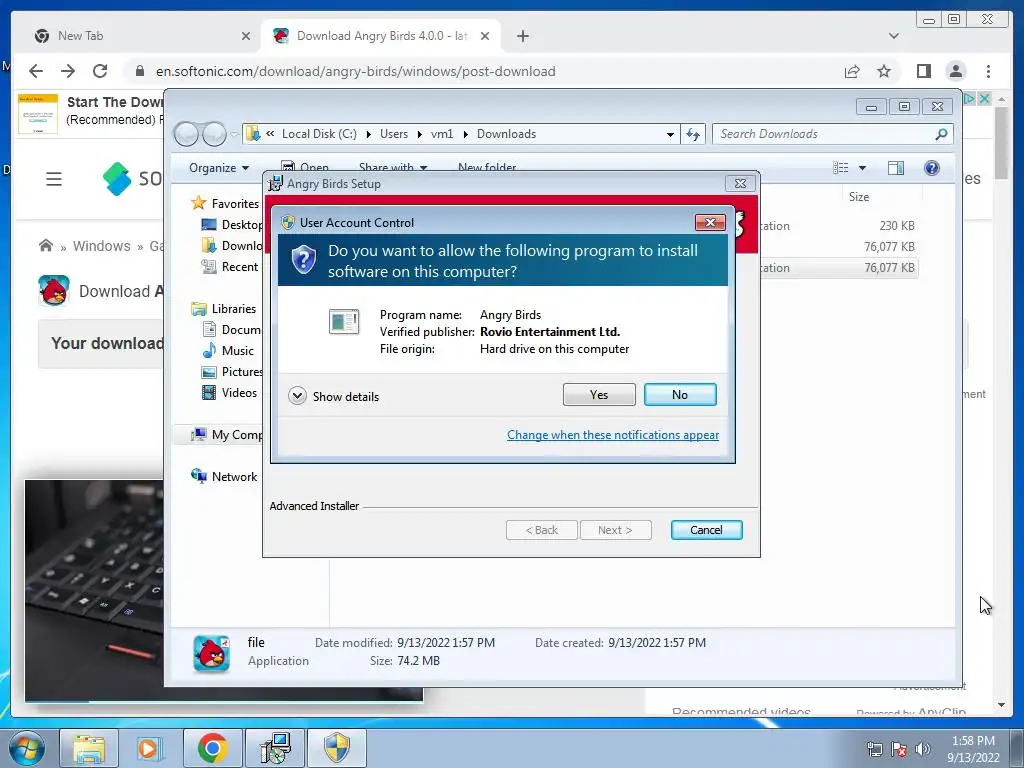Click the Explorer change view icon

coord(841,168)
